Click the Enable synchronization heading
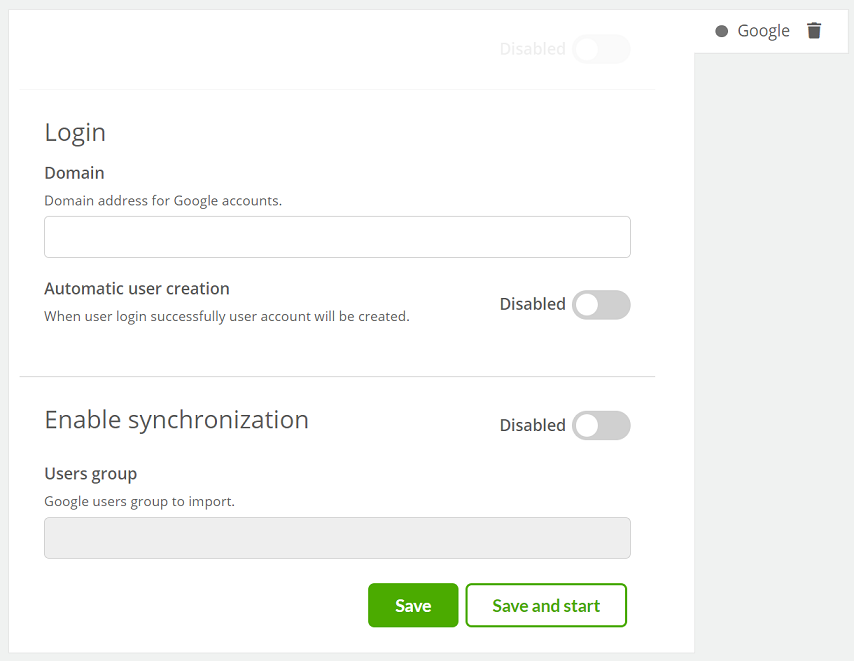Image resolution: width=854 pixels, height=661 pixels. (x=176, y=420)
